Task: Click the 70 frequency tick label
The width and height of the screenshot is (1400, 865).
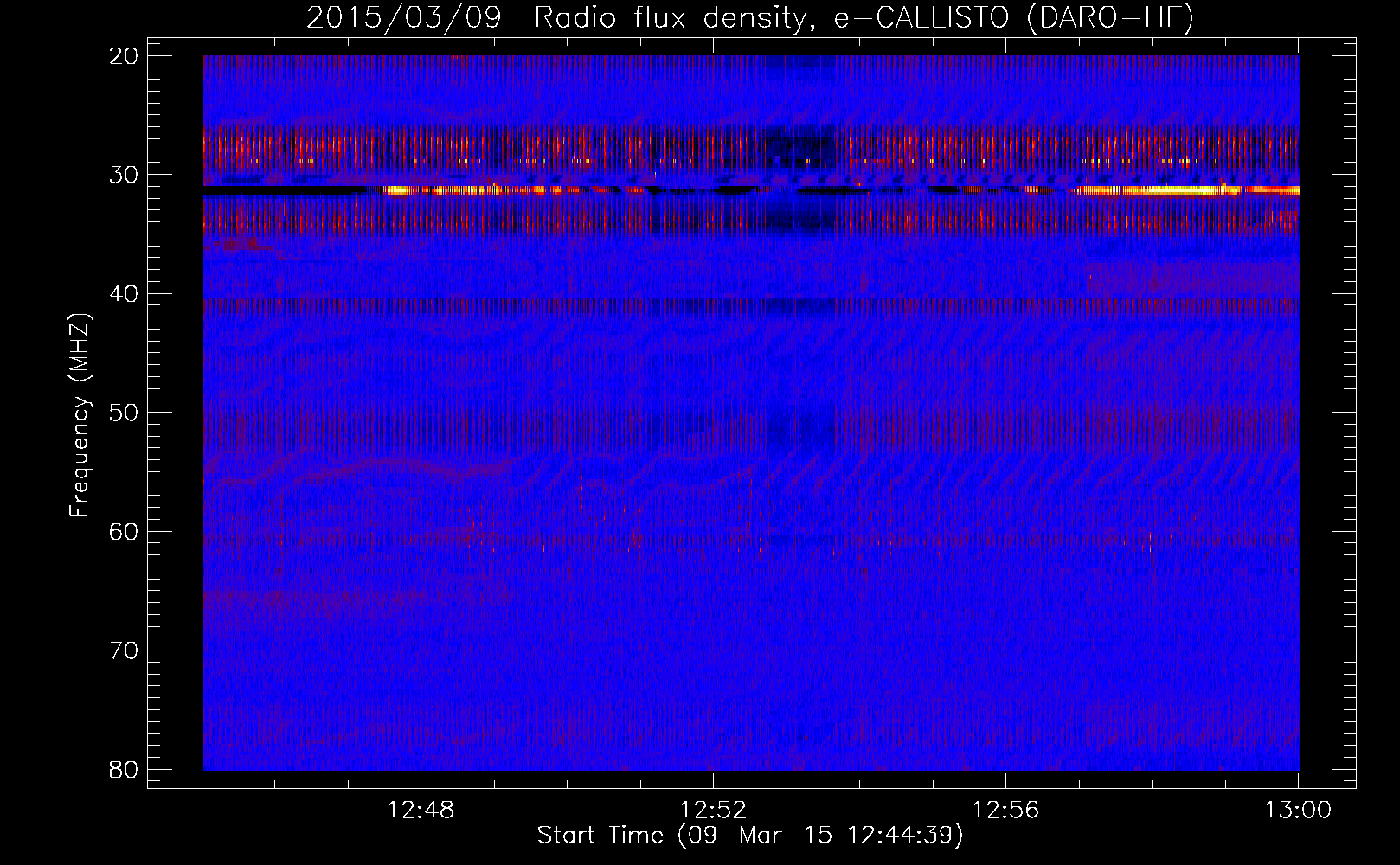Action: 124,650
